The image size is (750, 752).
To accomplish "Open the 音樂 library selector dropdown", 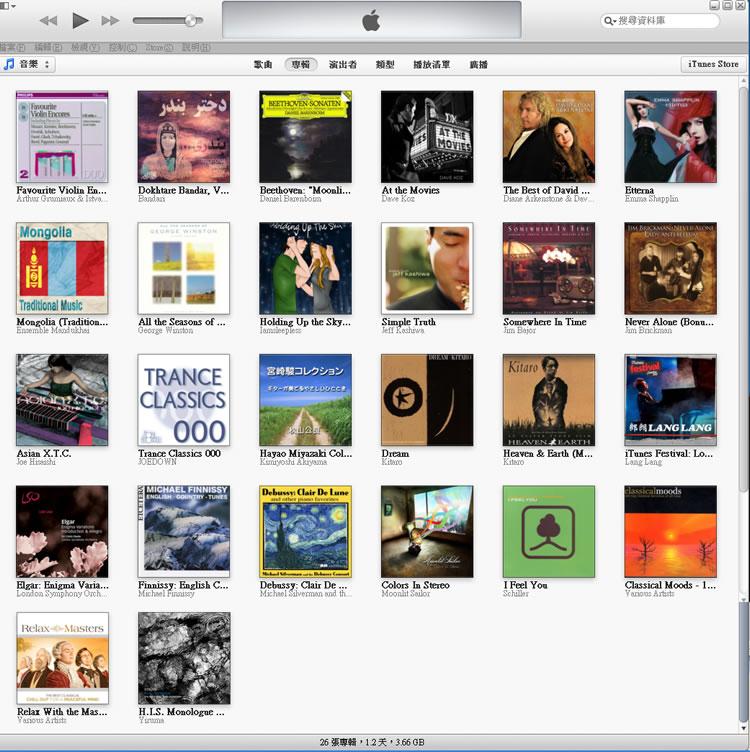I will coord(28,64).
